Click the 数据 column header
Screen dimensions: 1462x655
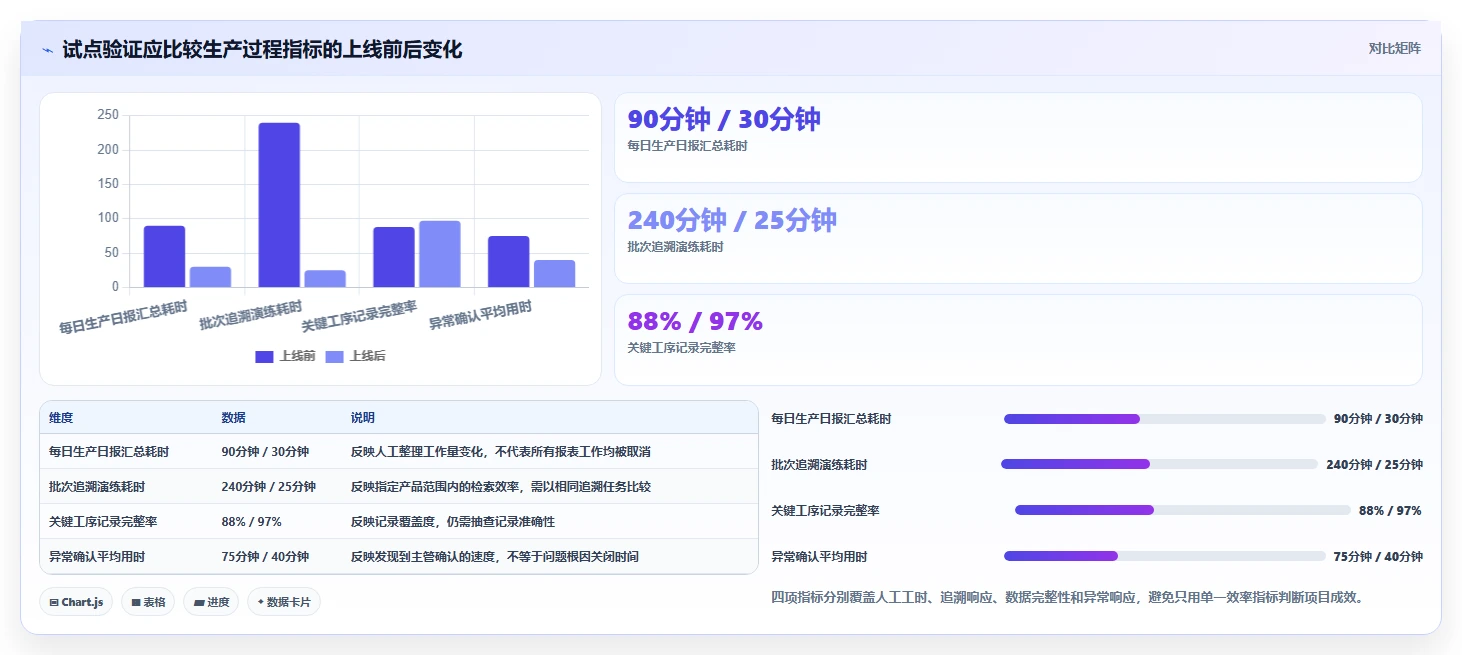(x=233, y=418)
